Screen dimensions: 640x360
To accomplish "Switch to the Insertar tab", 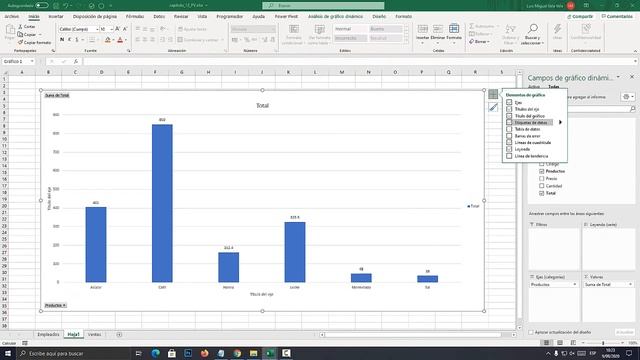I will [x=56, y=16].
